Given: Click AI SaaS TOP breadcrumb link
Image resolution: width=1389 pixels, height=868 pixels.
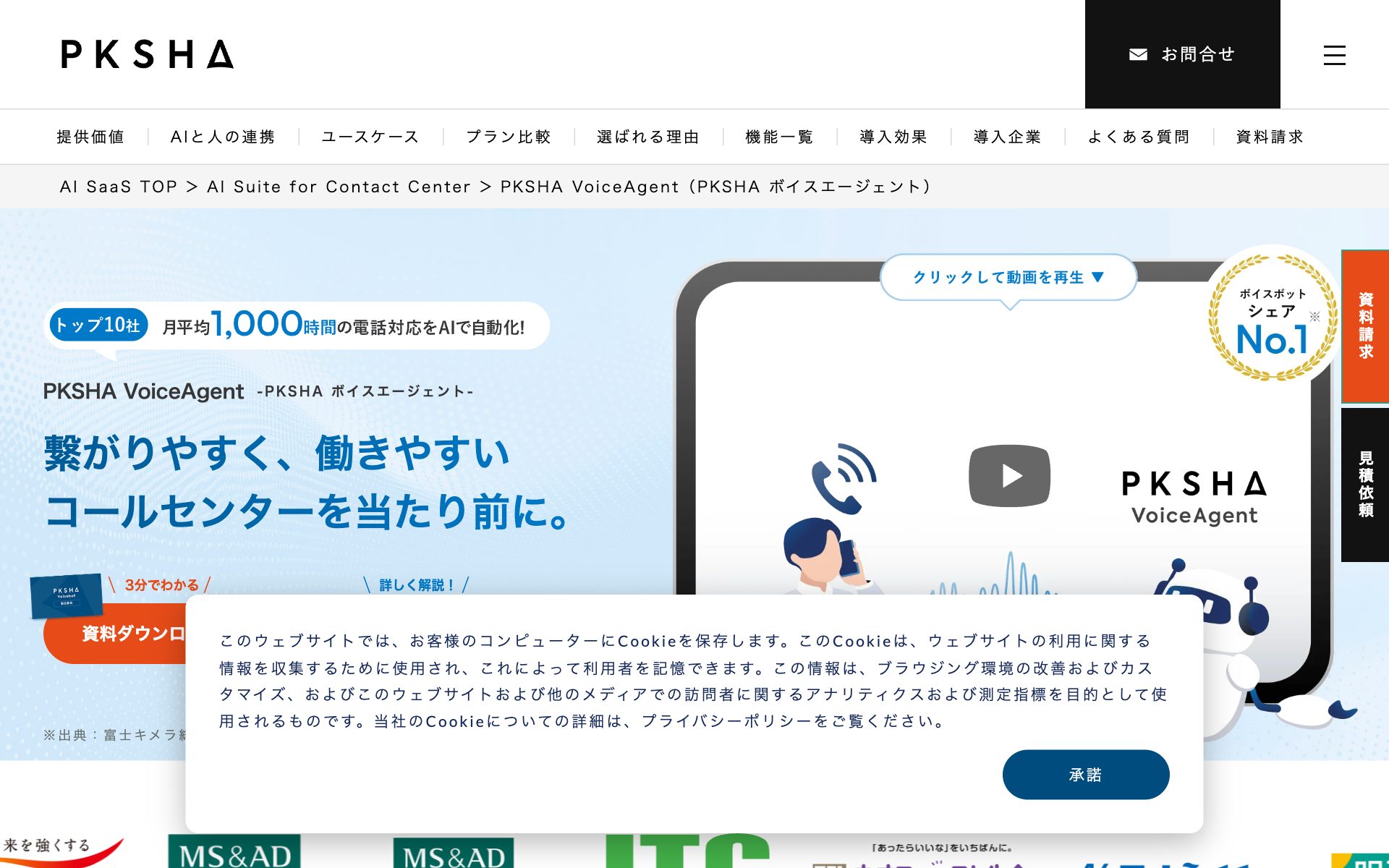Looking at the screenshot, I should tap(119, 187).
